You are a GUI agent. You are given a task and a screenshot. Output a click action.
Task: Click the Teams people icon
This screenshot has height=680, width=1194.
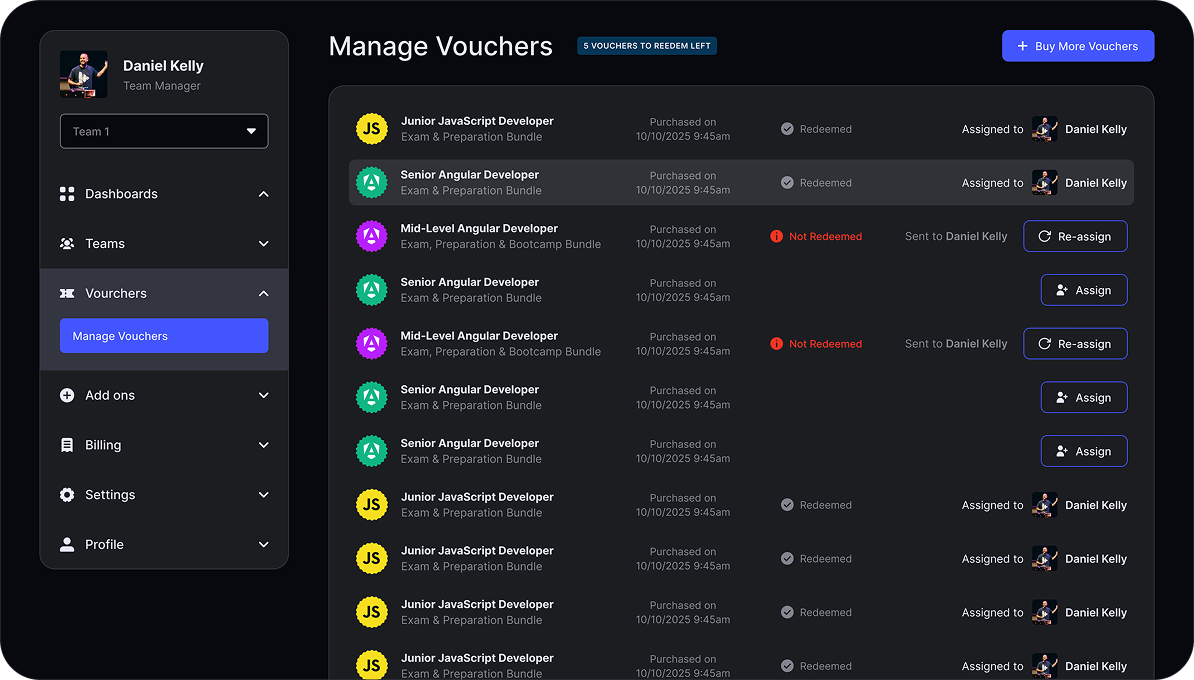coord(67,244)
